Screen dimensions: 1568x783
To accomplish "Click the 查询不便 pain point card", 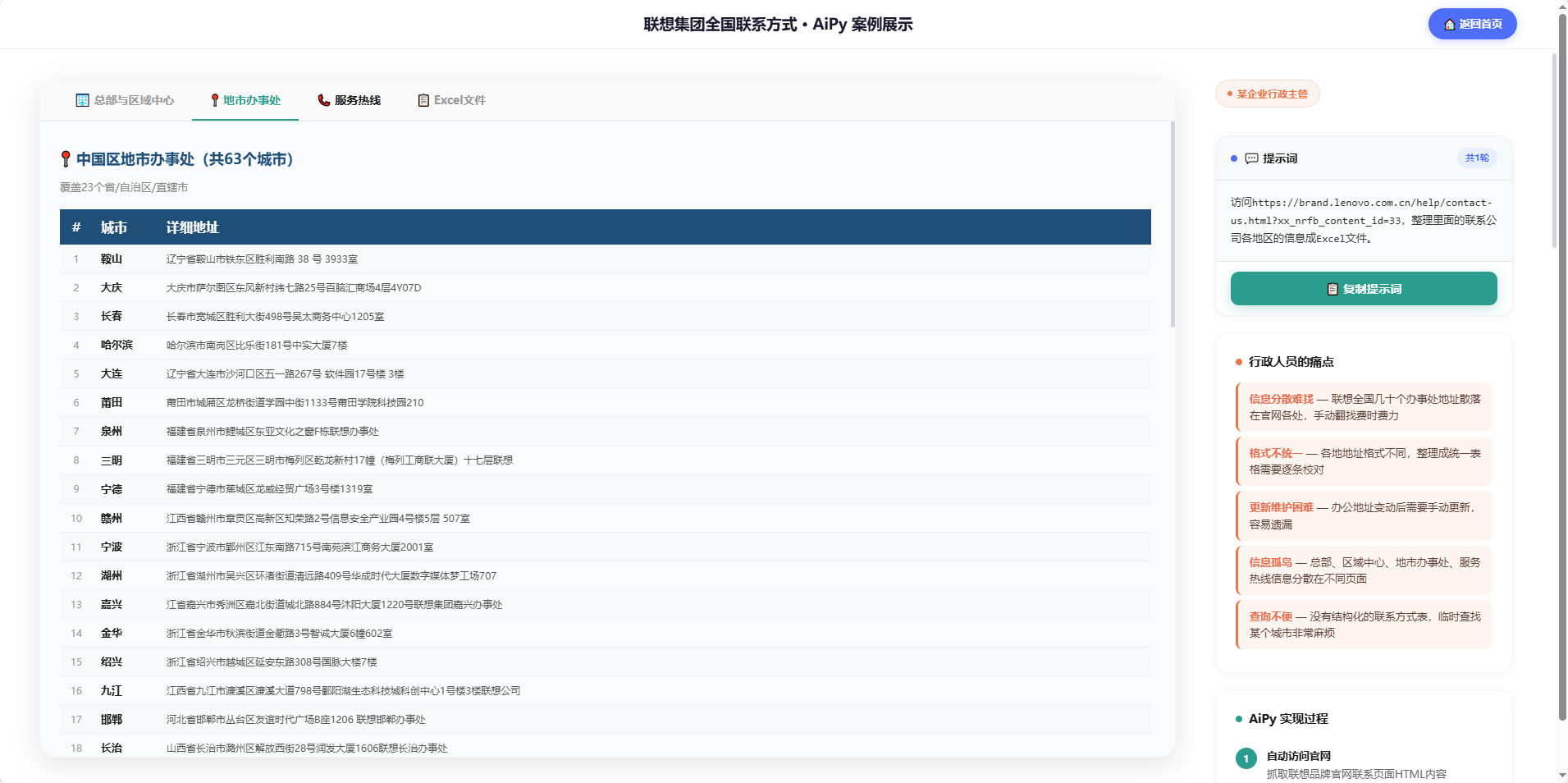I will coord(1364,625).
